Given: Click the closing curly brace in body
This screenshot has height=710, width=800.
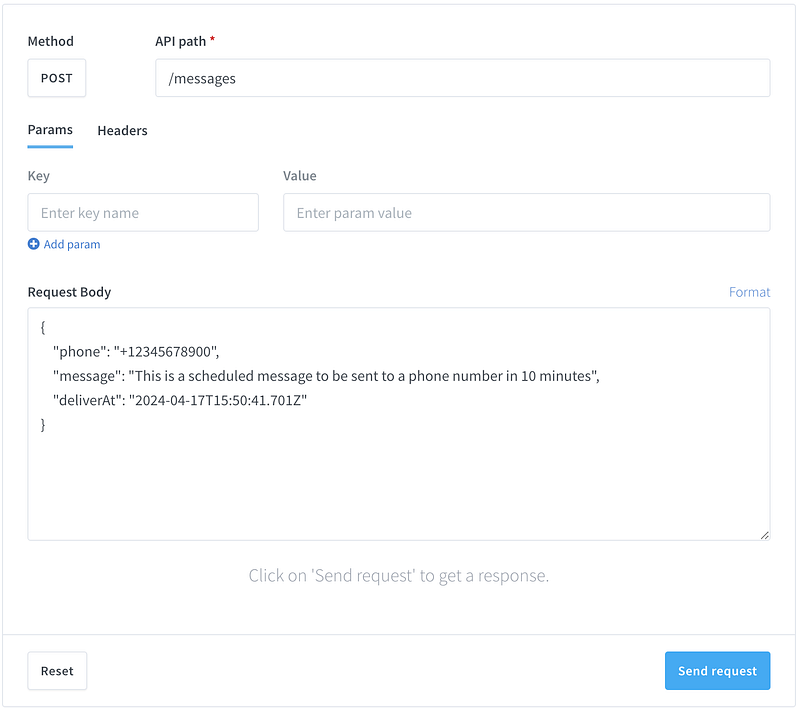Looking at the screenshot, I should click(x=43, y=425).
